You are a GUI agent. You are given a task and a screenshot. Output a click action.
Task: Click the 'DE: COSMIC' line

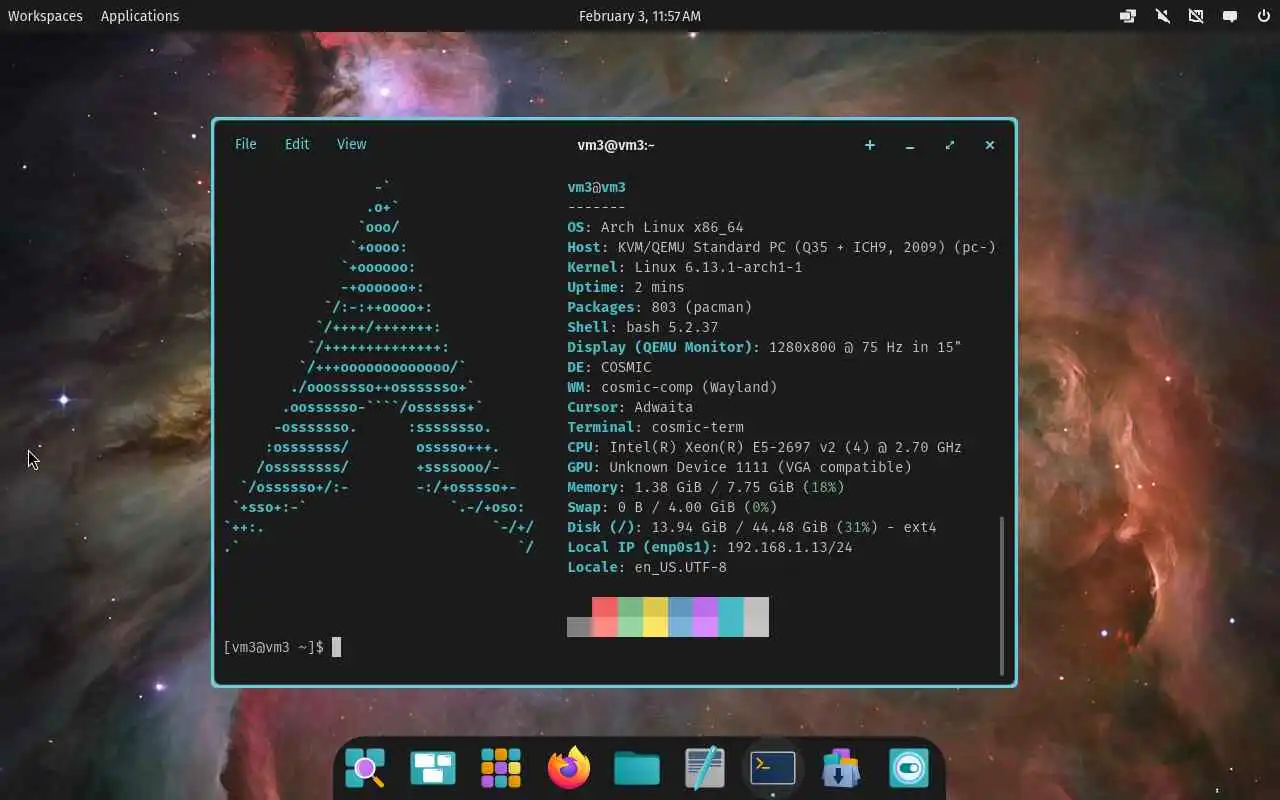(x=609, y=367)
